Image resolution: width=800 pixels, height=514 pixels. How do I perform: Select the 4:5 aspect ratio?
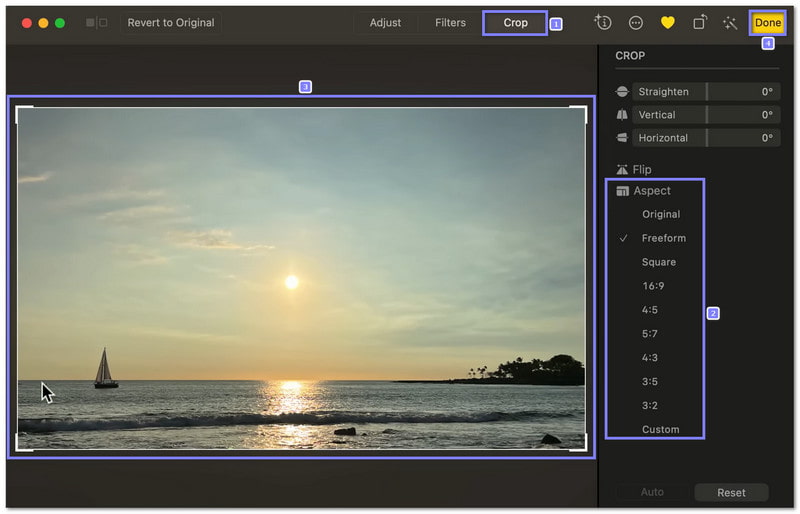point(649,310)
